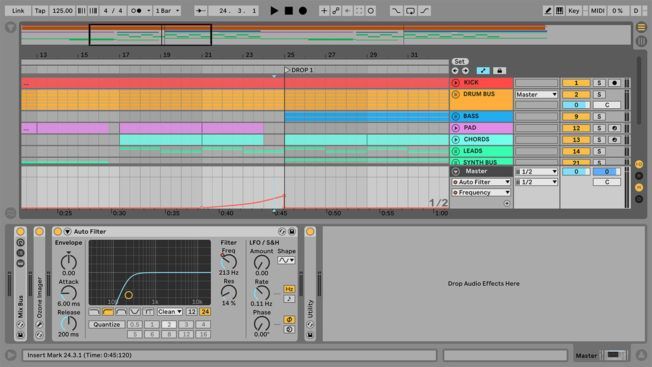Toggle the Loop switch
Viewport: 652px width, 367px height.
pos(410,11)
